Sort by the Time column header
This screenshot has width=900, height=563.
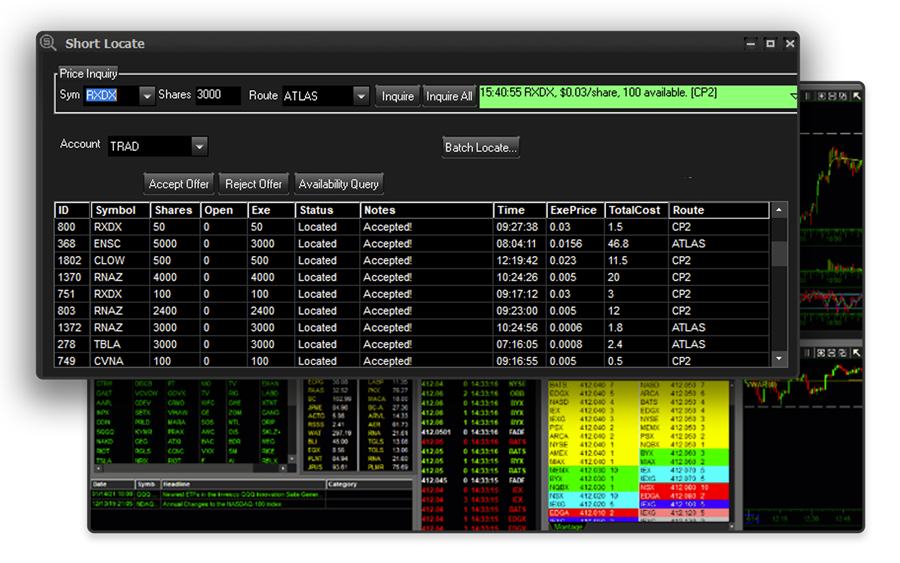pyautogui.click(x=519, y=210)
